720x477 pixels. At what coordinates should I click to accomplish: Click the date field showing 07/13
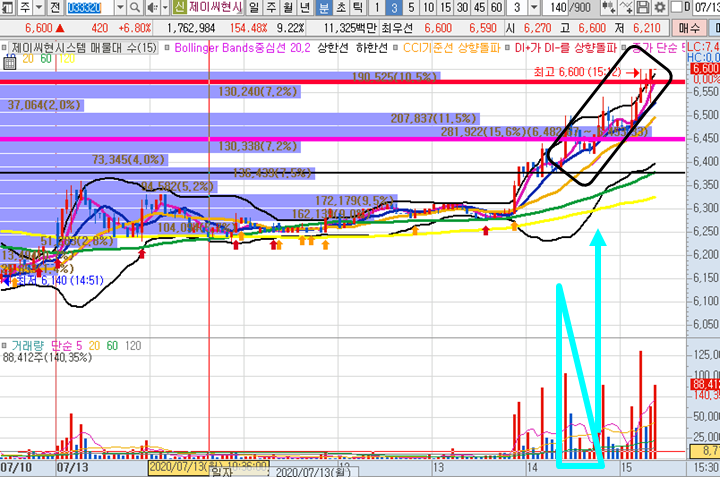pyautogui.click(x=706, y=7)
